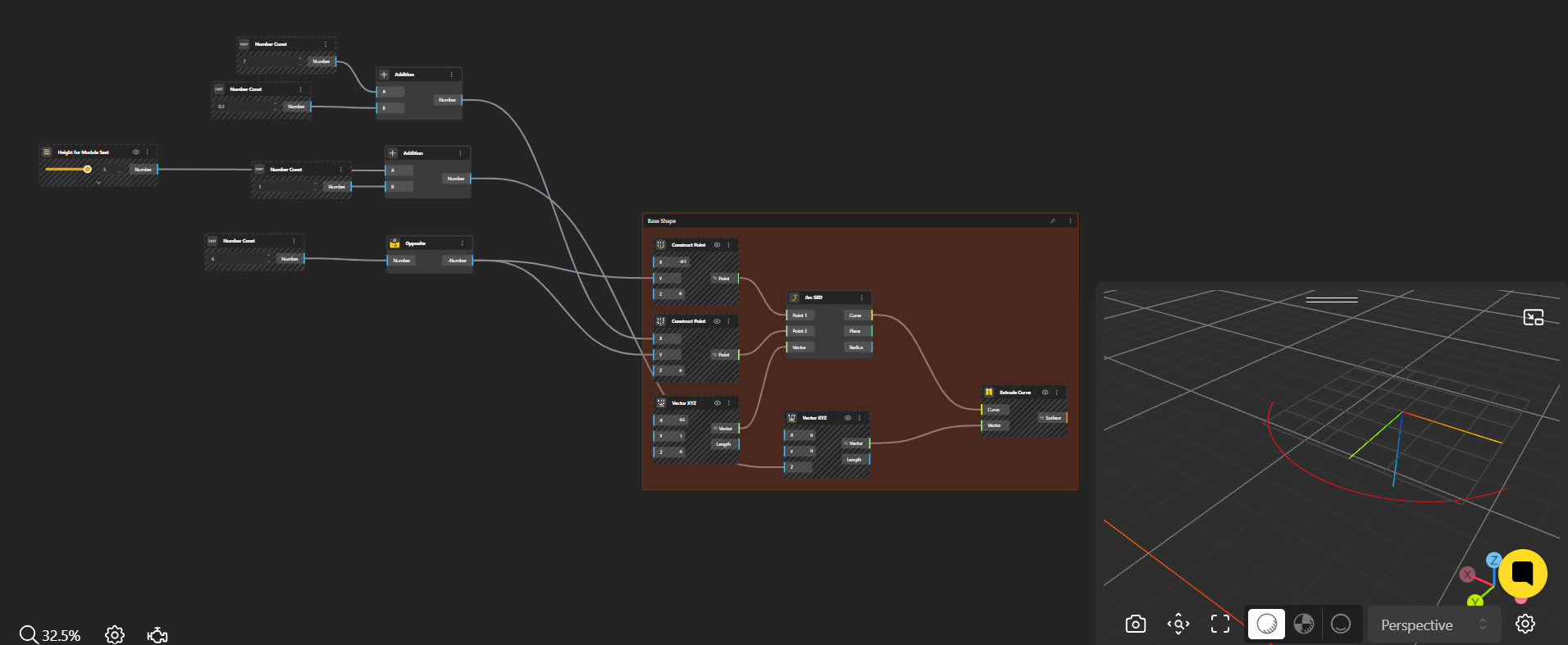
Task: Open the Opposite node three-dot menu
Action: tap(462, 243)
